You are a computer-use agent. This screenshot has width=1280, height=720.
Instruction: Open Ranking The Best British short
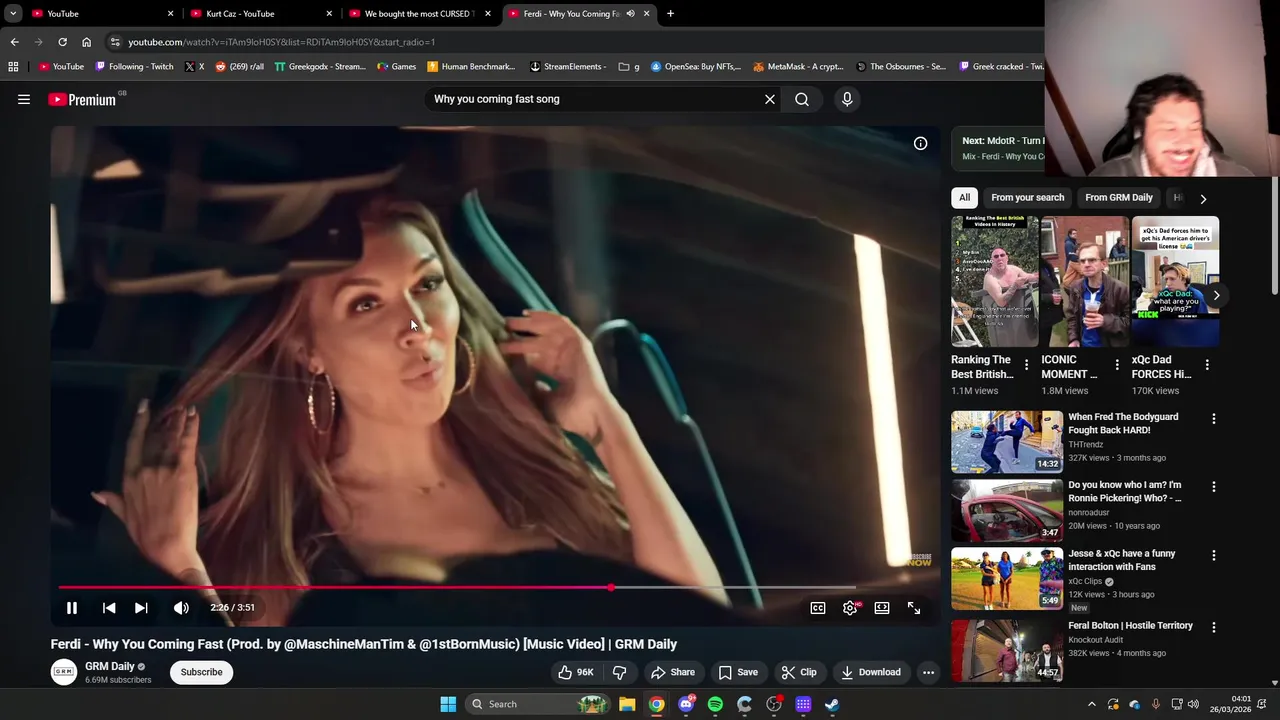point(995,281)
